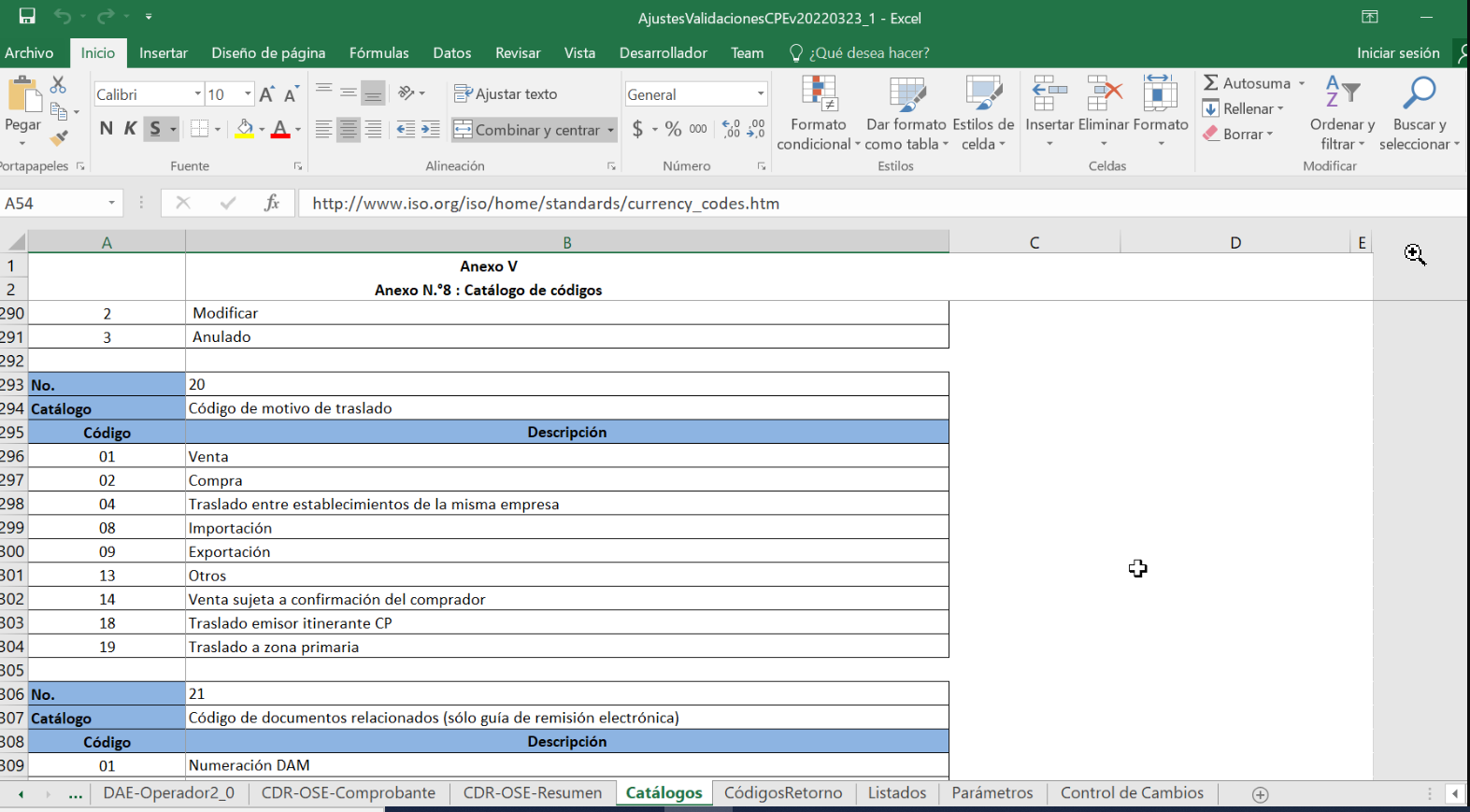Screen dimensions: 1470x812
Task: Switch to the Datos ribbon tab
Action: [452, 53]
